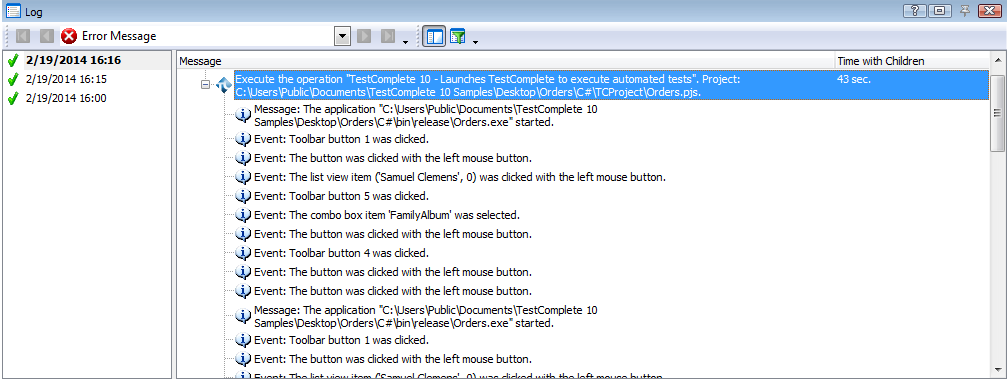Click green checkmark beside 2/19/2014 16:16

(x=12, y=60)
